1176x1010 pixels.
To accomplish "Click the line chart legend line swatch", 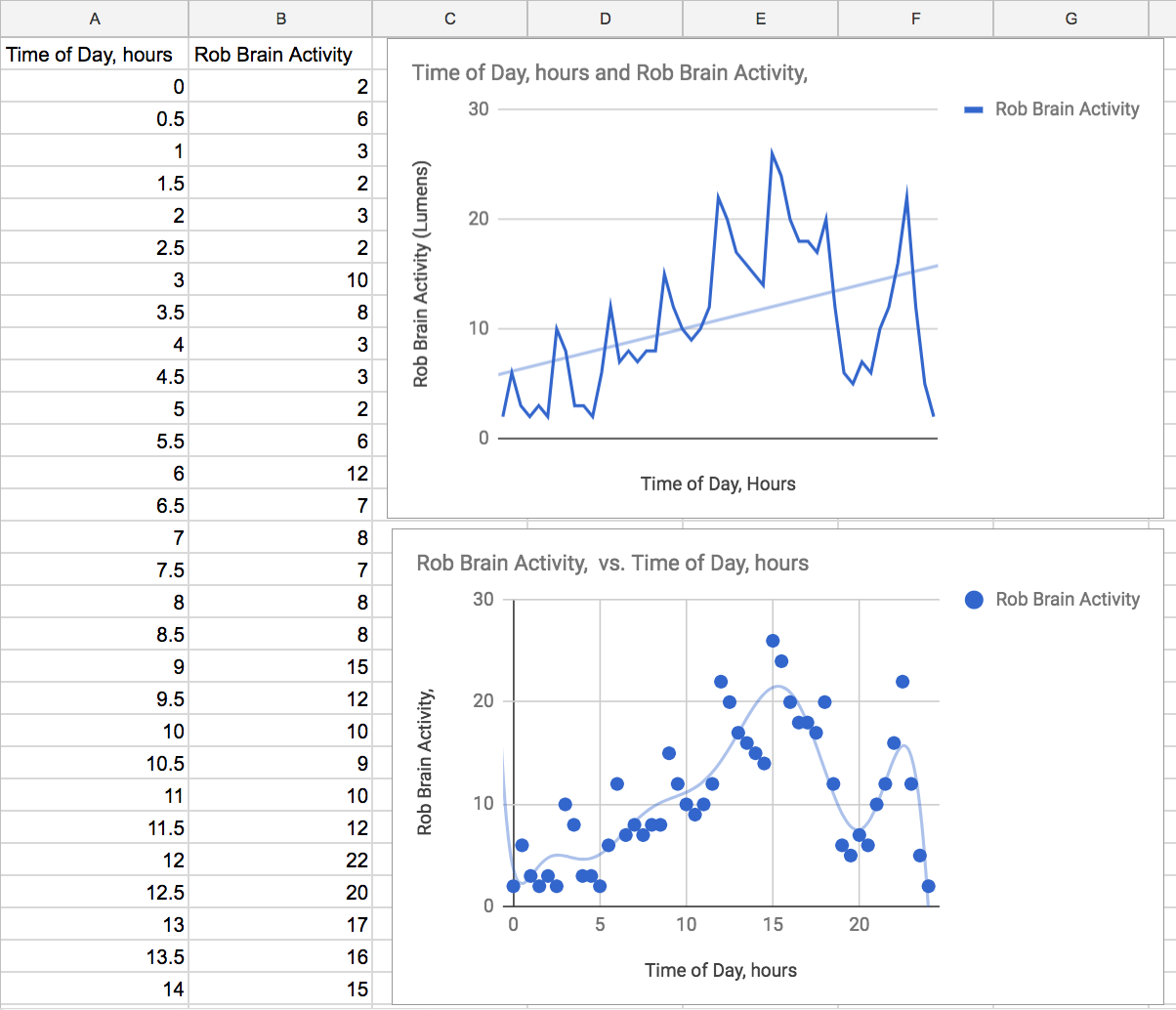I will (x=973, y=110).
